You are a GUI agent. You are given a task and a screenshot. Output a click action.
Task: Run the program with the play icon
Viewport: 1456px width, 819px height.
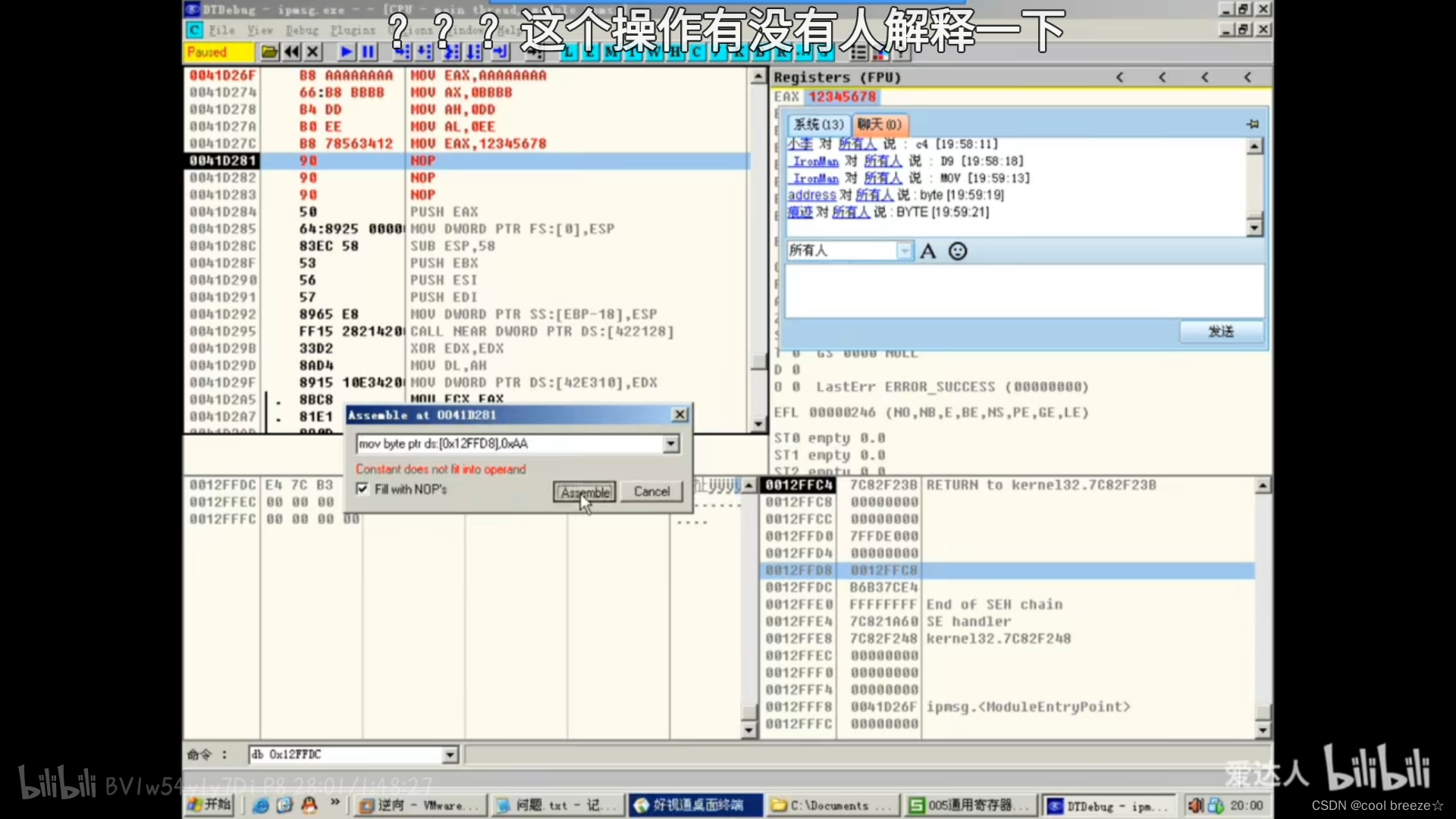pos(346,52)
